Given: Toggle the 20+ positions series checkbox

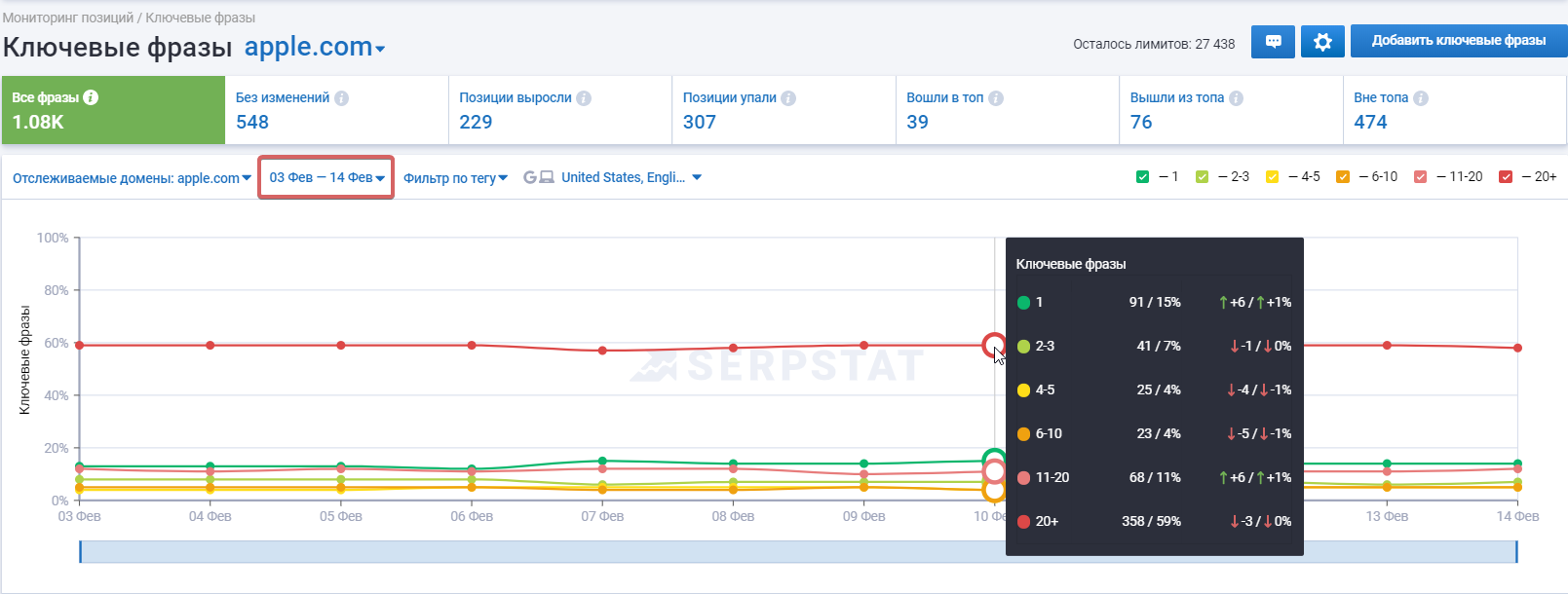Looking at the screenshot, I should [1506, 177].
